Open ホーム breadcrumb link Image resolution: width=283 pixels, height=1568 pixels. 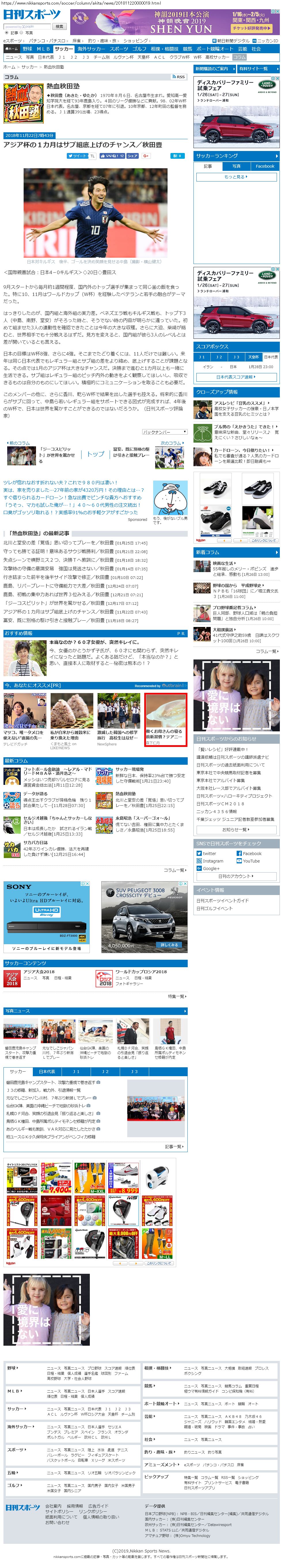coord(9,67)
